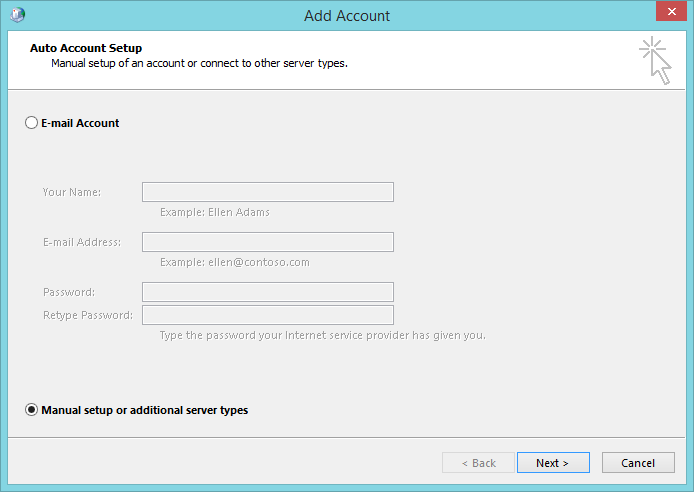
Task: Click the manual setup description text in the header
Action: pyautogui.click(x=200, y=63)
